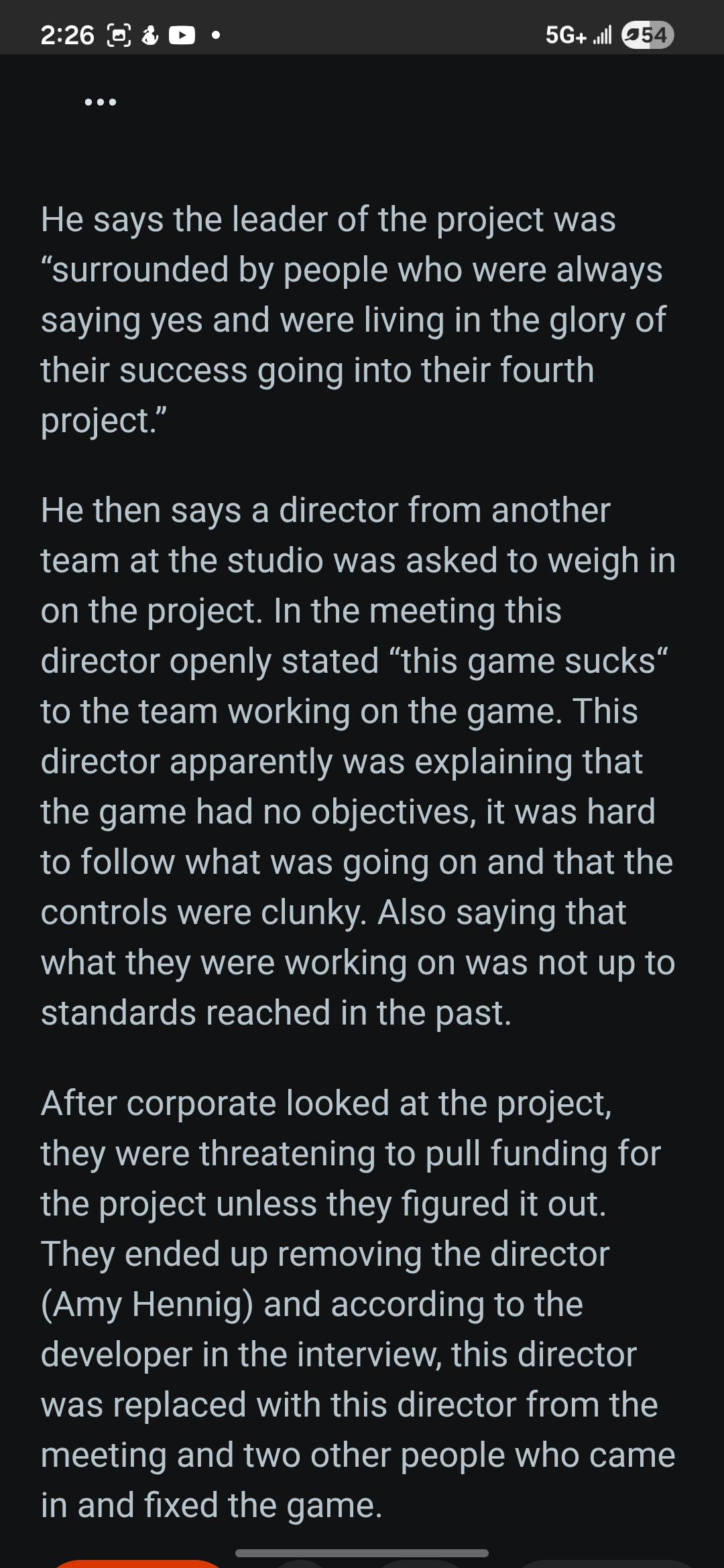Tap the 2:26 status bar clock

click(67, 35)
